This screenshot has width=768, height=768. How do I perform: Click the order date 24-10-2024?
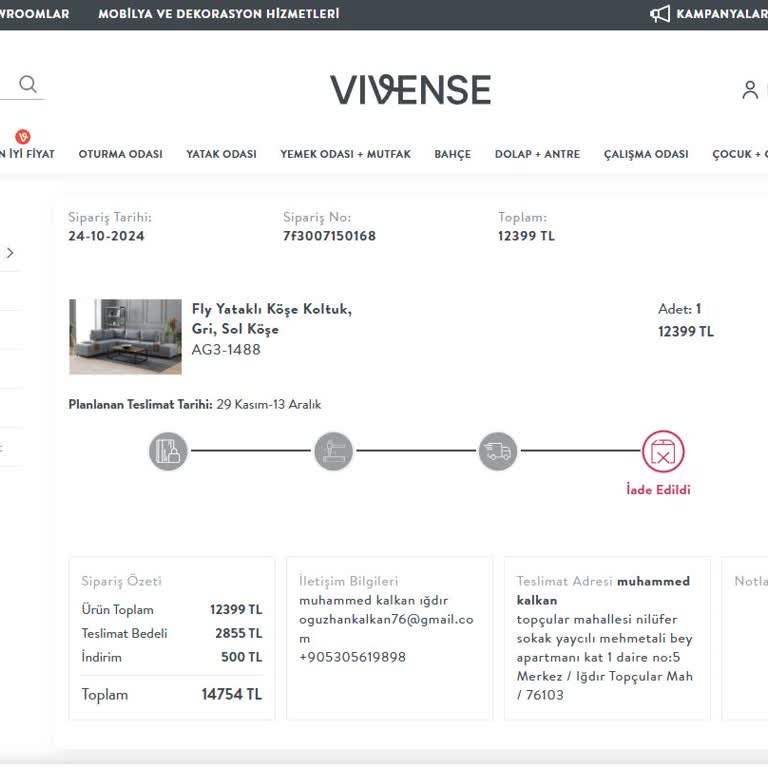tap(106, 236)
